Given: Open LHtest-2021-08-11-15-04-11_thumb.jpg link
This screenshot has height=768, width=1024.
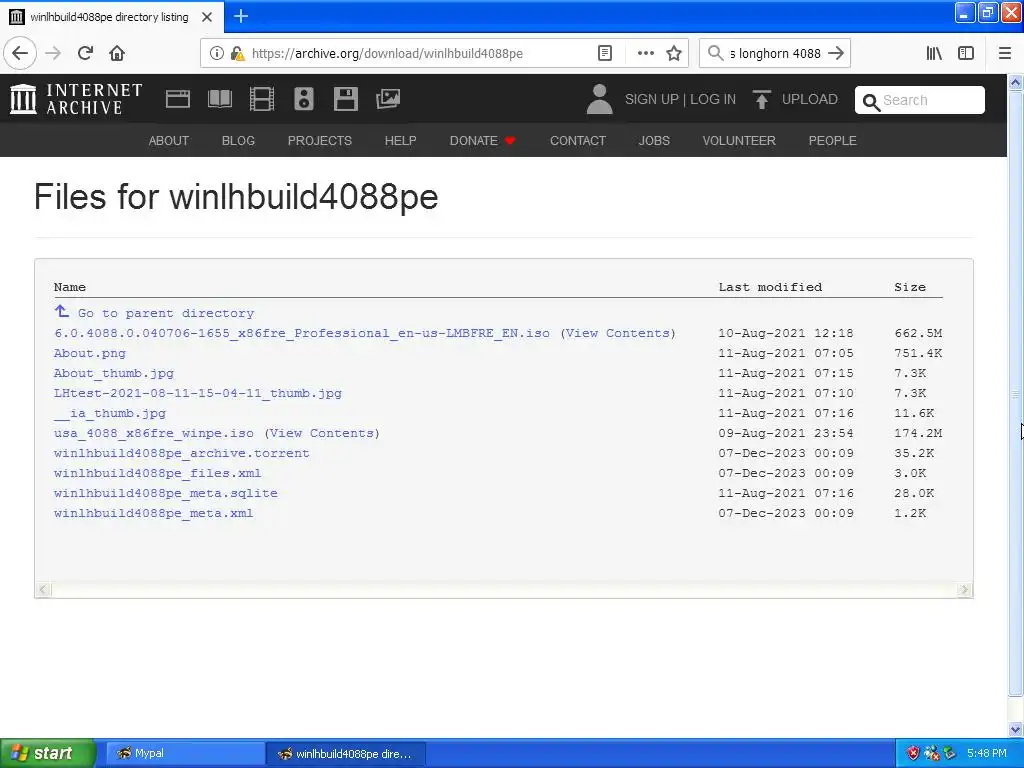Looking at the screenshot, I should 198,393.
